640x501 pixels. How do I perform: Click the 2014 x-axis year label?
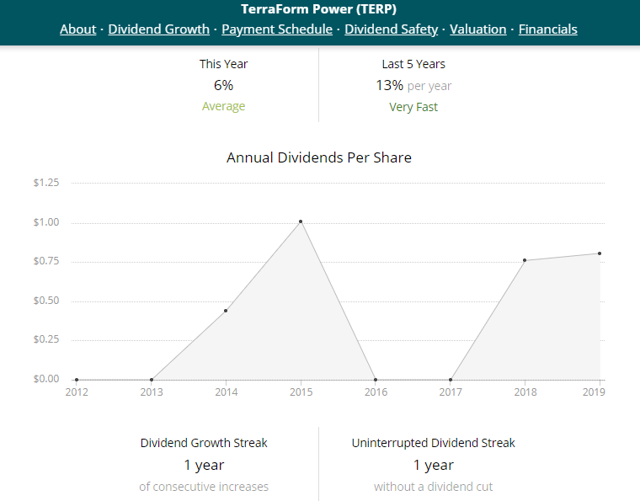[226, 392]
